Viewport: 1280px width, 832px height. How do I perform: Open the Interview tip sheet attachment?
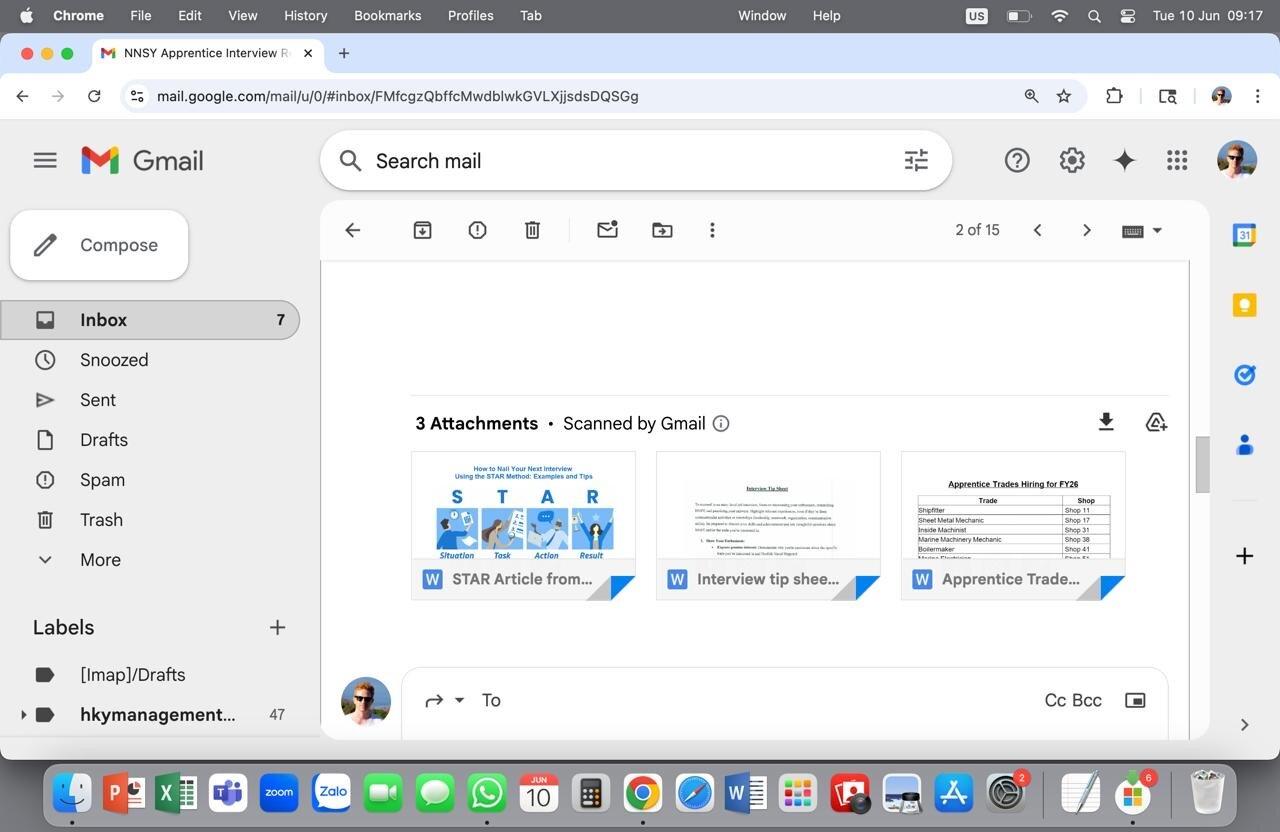[768, 525]
